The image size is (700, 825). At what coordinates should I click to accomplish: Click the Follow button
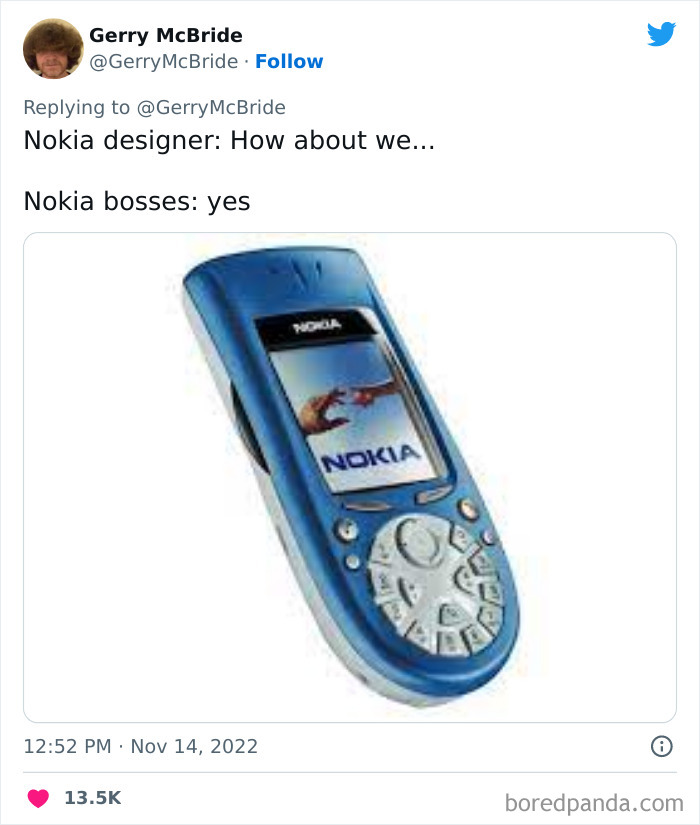coord(290,61)
